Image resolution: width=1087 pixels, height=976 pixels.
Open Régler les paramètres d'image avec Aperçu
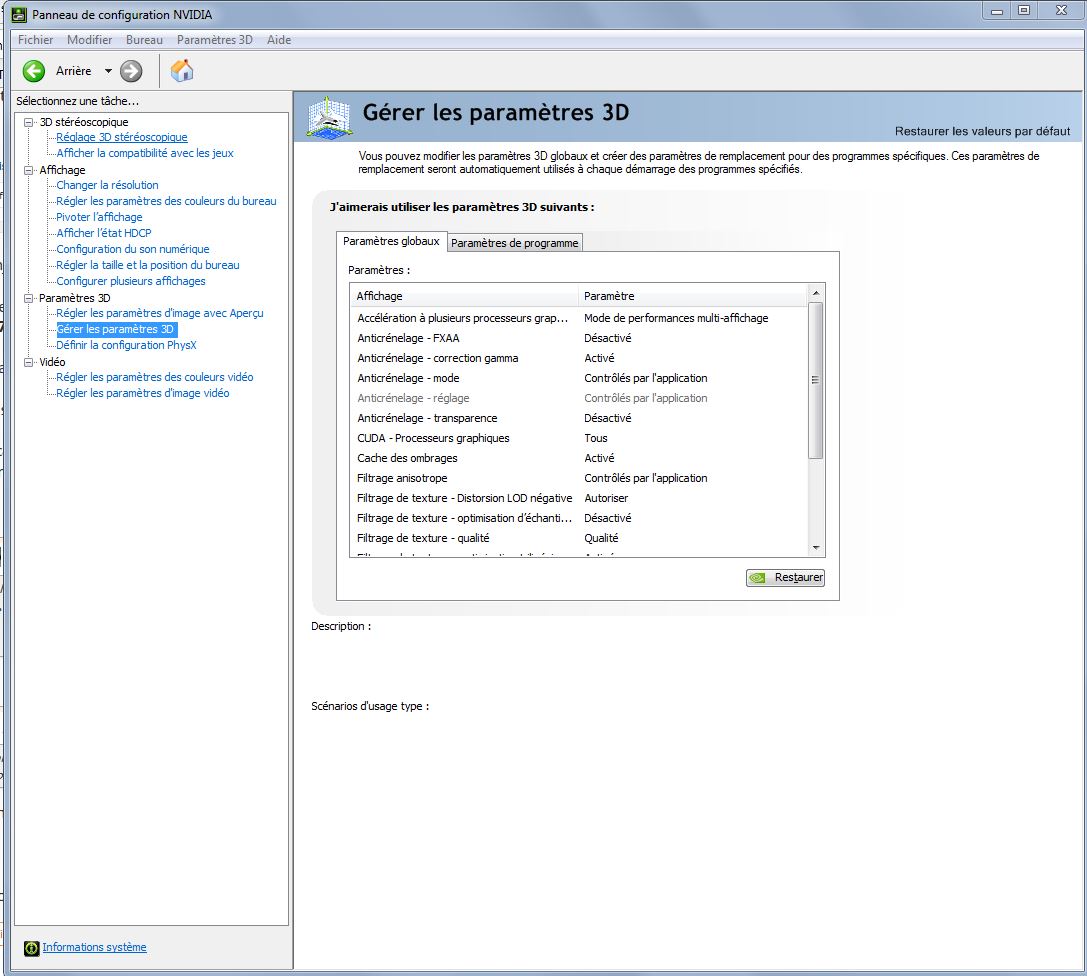(x=160, y=313)
